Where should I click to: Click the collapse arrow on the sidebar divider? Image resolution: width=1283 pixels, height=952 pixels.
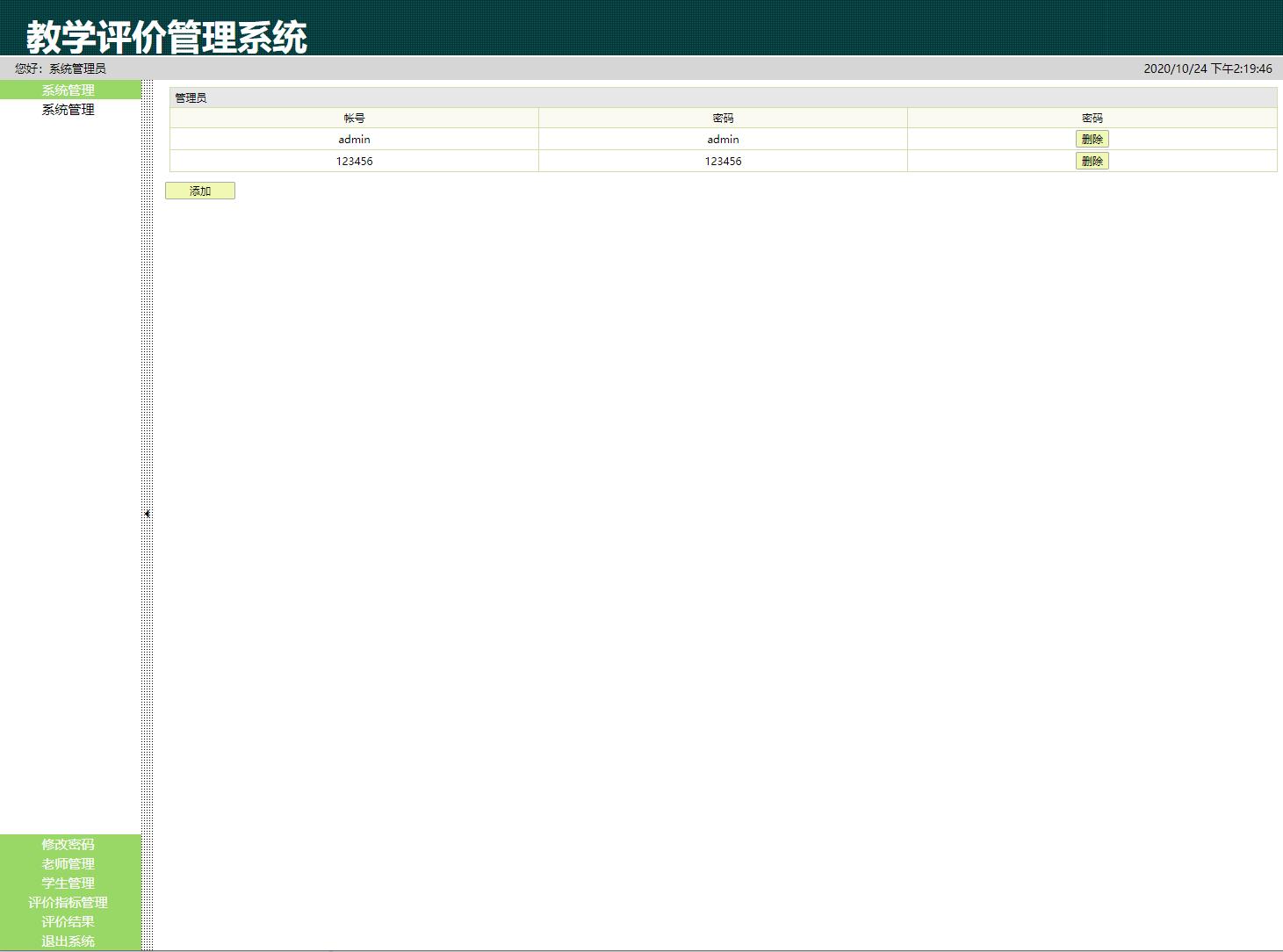pos(147,513)
